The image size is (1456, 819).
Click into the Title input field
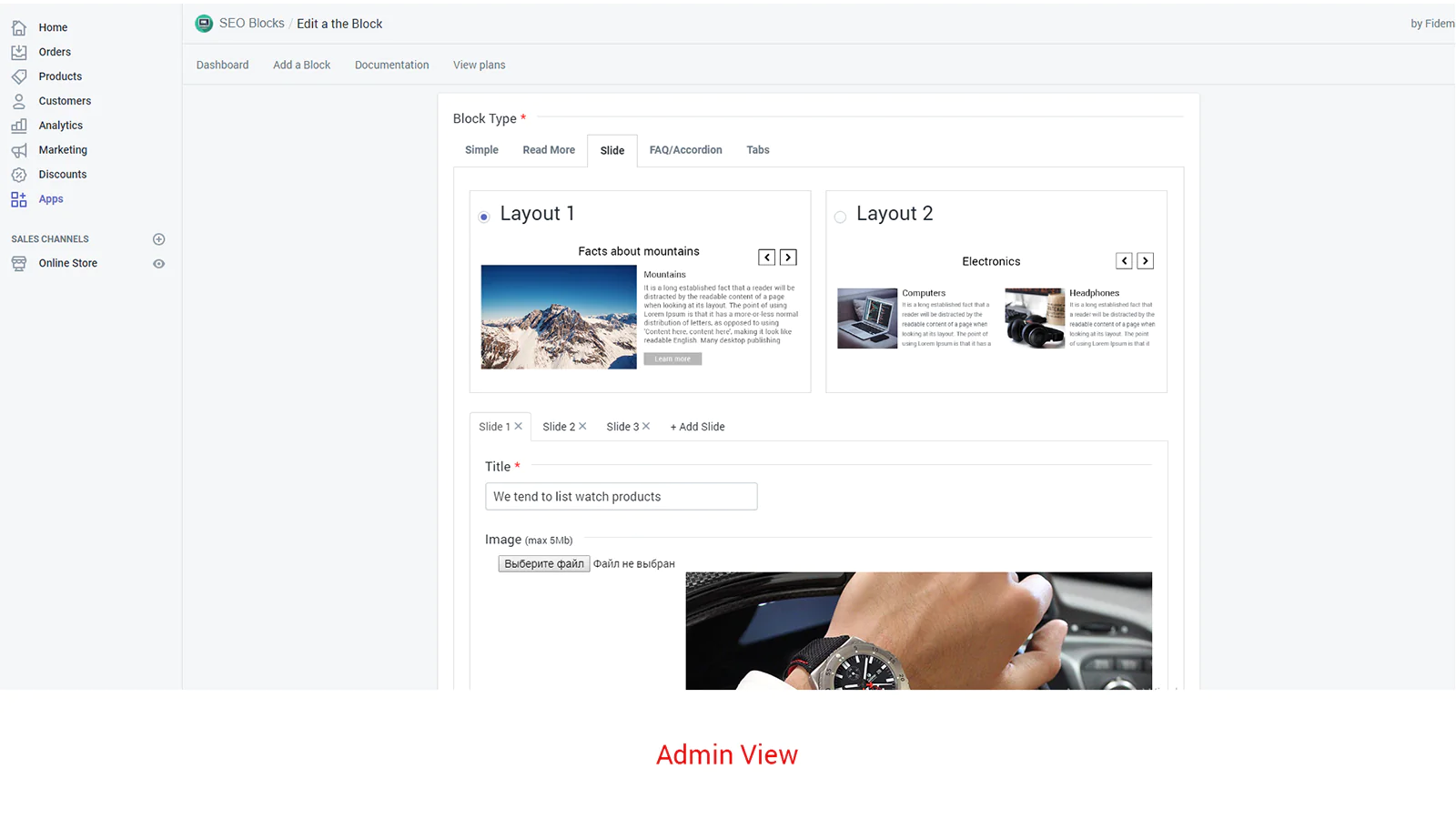tap(621, 497)
